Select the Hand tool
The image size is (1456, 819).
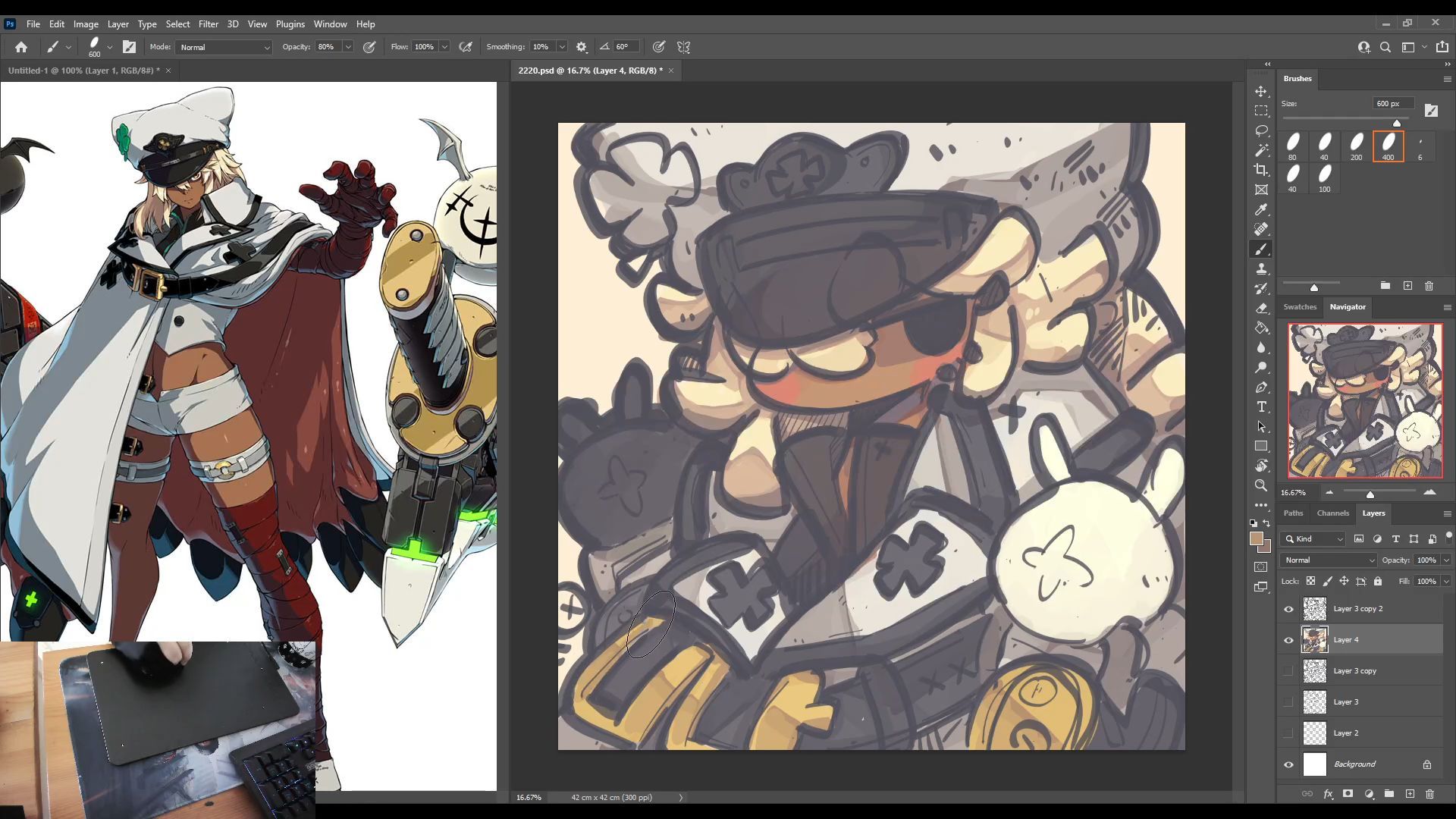[x=1261, y=466]
